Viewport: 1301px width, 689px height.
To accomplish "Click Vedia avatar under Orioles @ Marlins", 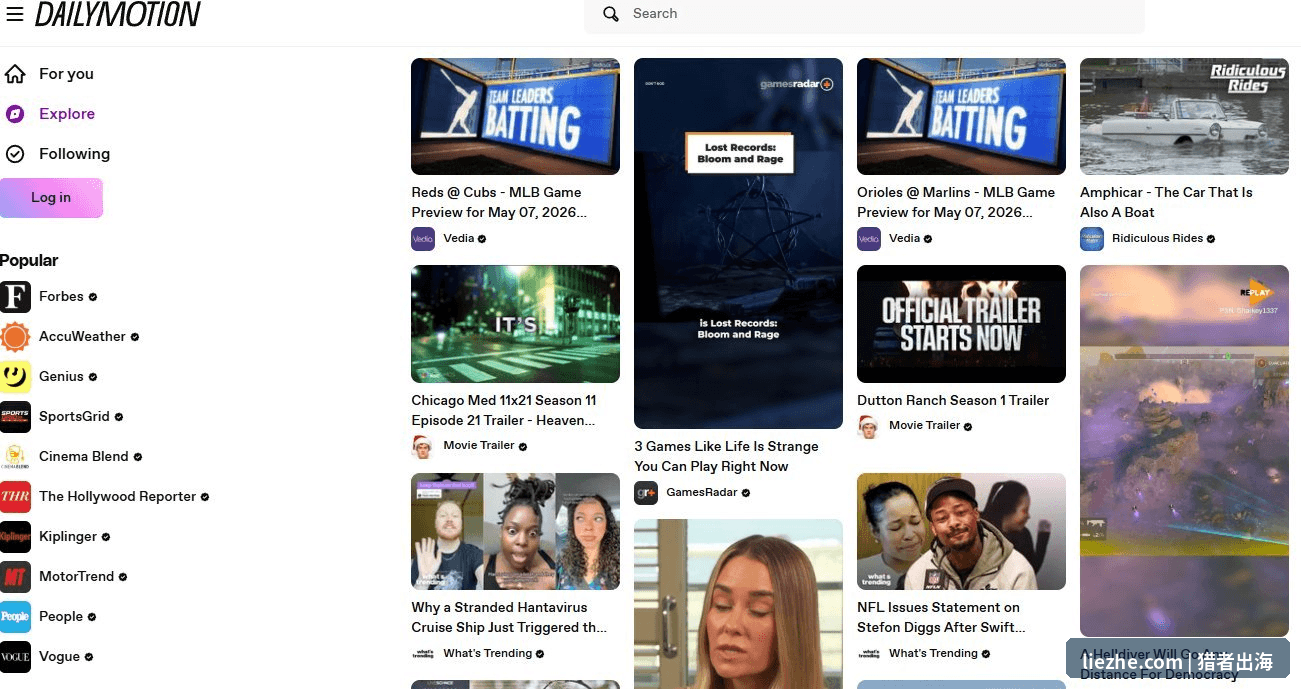I will coord(869,239).
